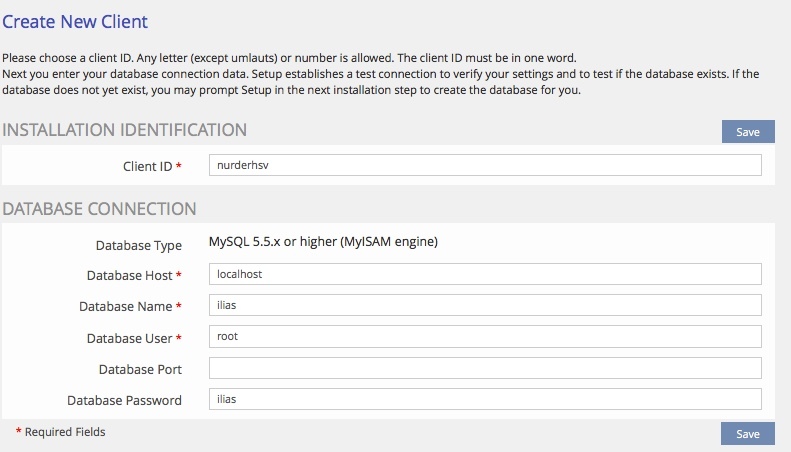Focus the Client ID input field
This screenshot has width=791, height=452.
[x=485, y=165]
